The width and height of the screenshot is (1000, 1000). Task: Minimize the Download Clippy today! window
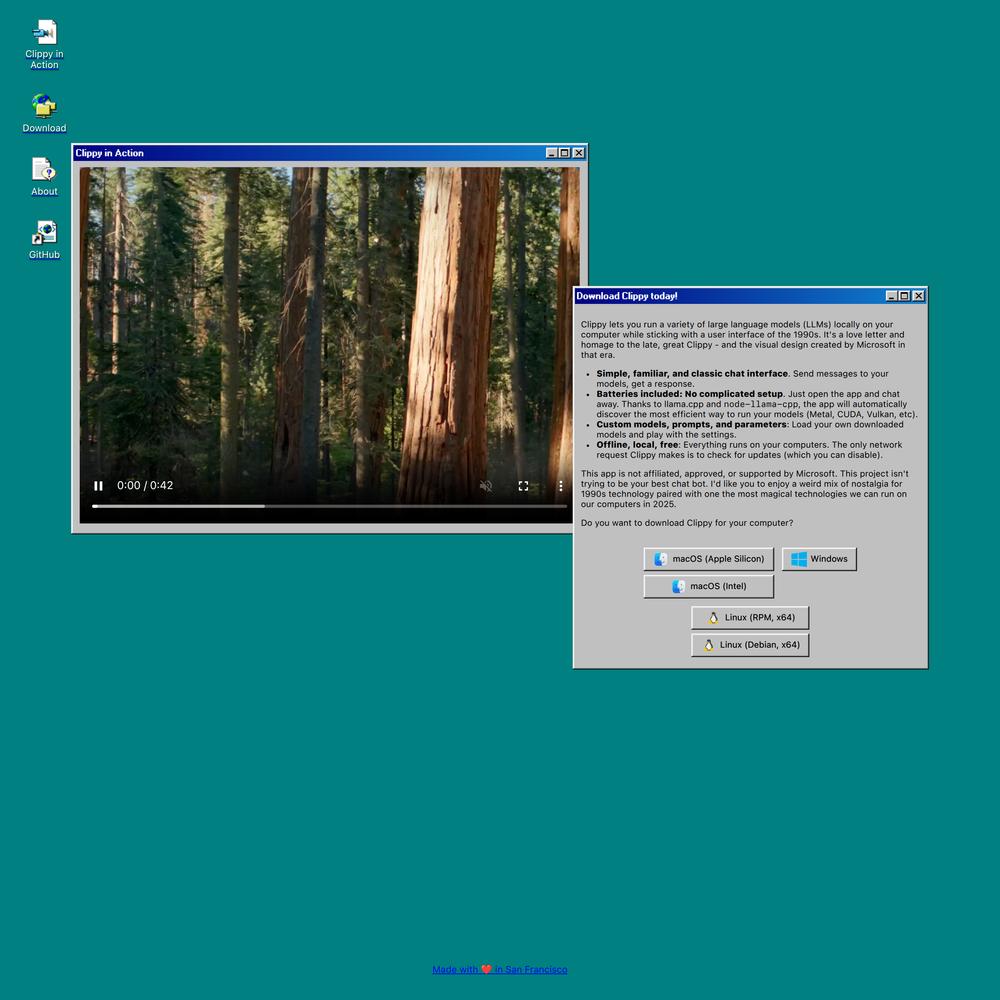coord(892,296)
